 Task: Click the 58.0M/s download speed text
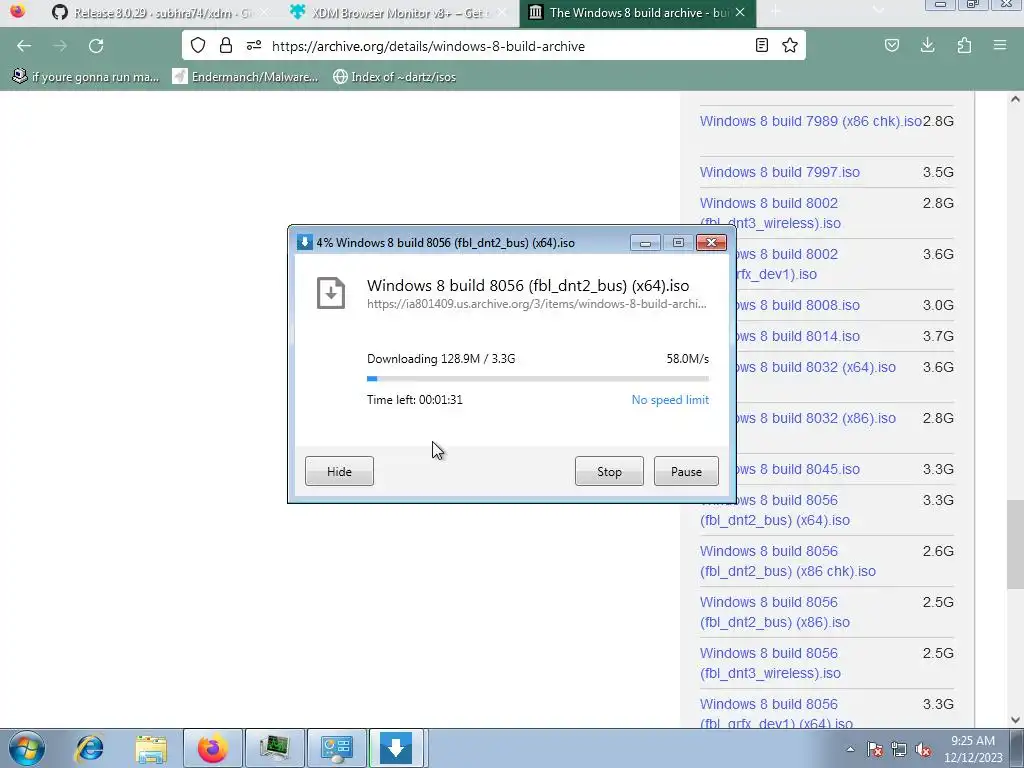pyautogui.click(x=688, y=359)
